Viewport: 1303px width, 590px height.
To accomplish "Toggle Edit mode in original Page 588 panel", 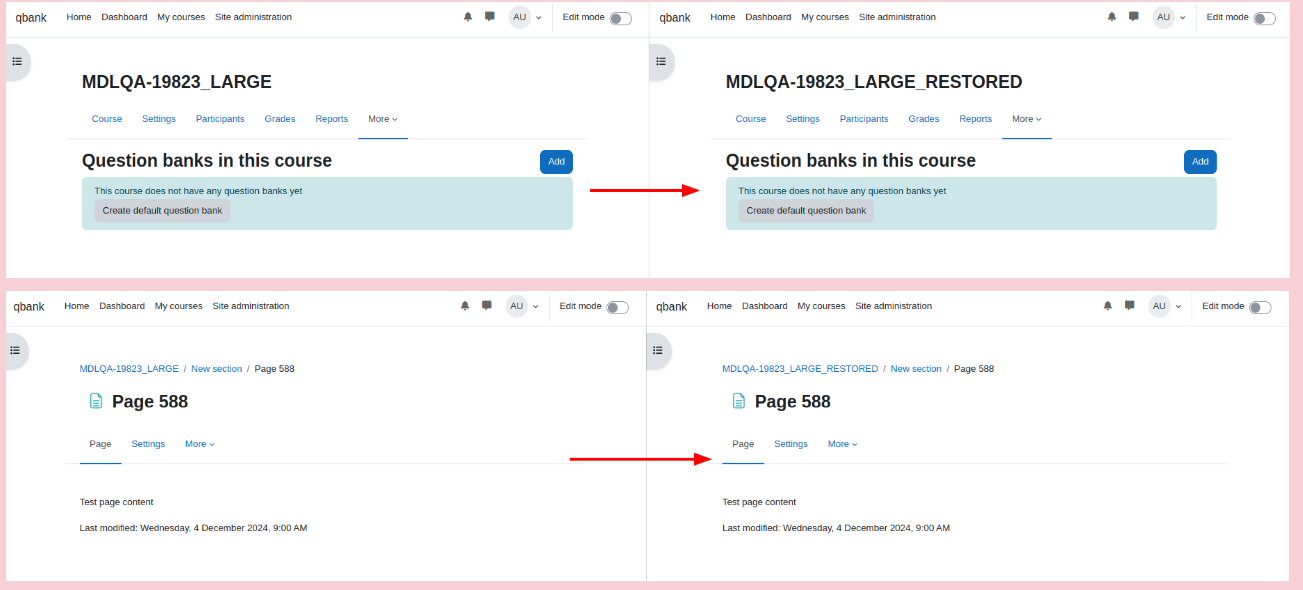I will pyautogui.click(x=617, y=307).
